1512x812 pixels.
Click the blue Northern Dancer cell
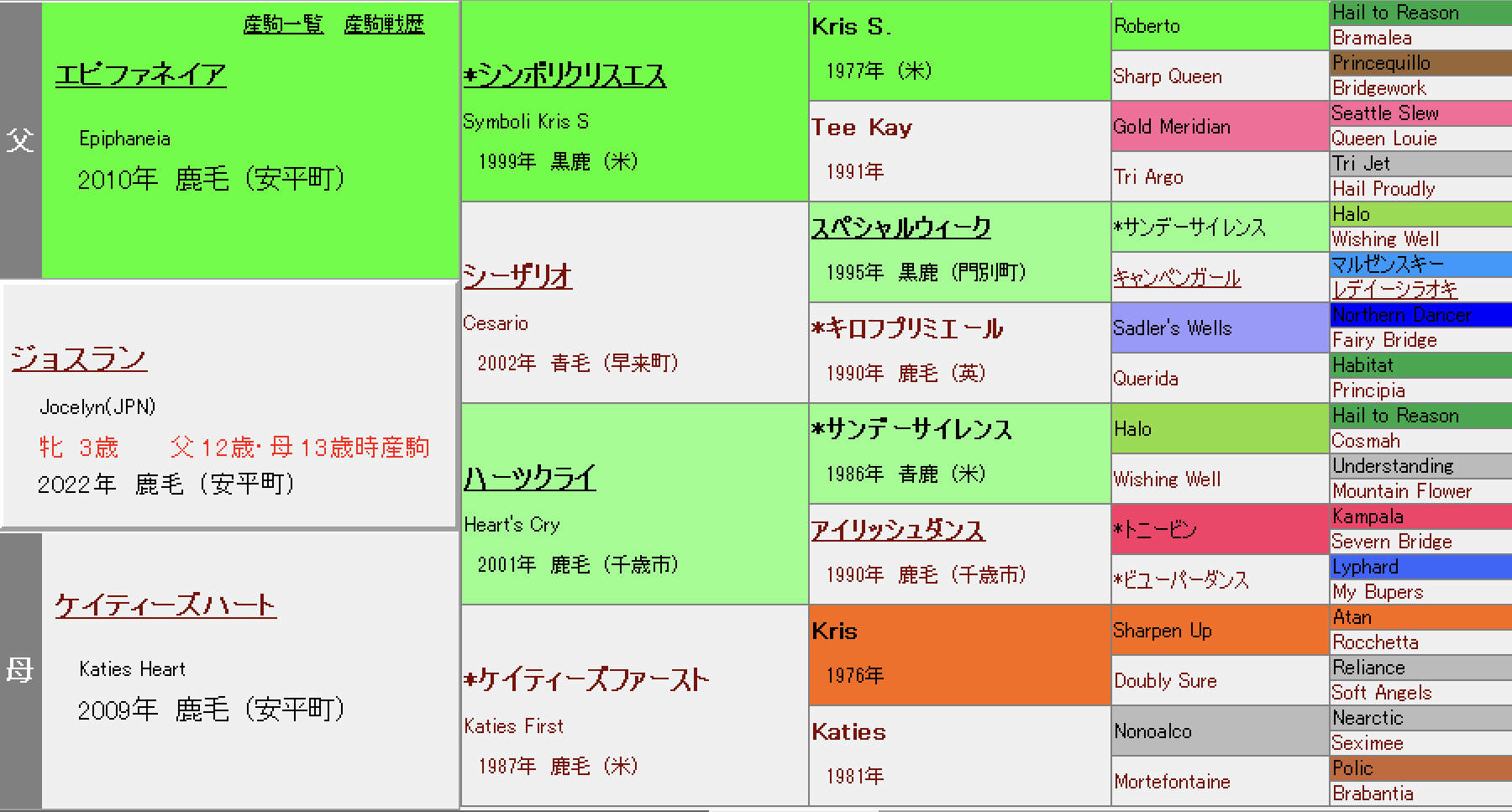click(1420, 315)
